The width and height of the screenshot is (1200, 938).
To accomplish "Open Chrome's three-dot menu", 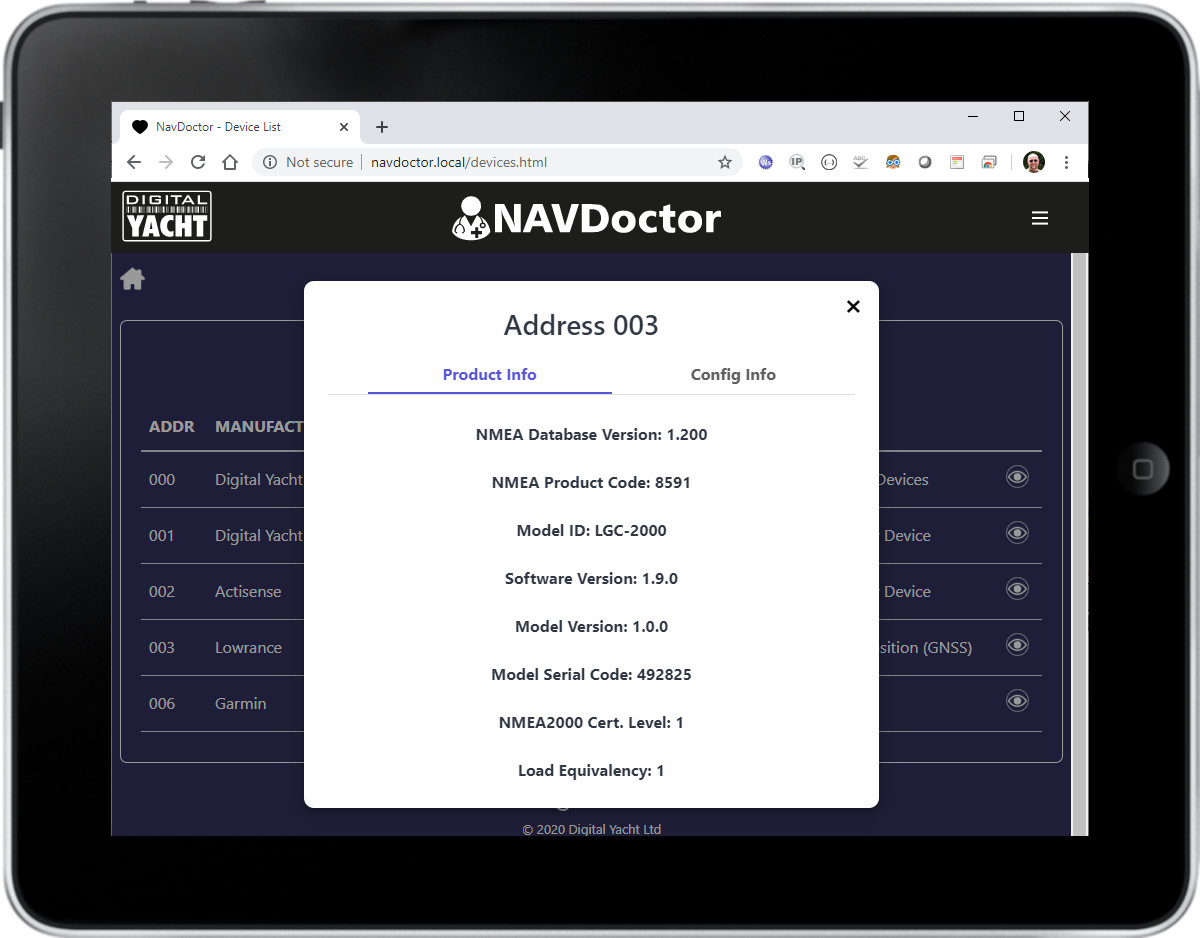I will click(x=1066, y=162).
